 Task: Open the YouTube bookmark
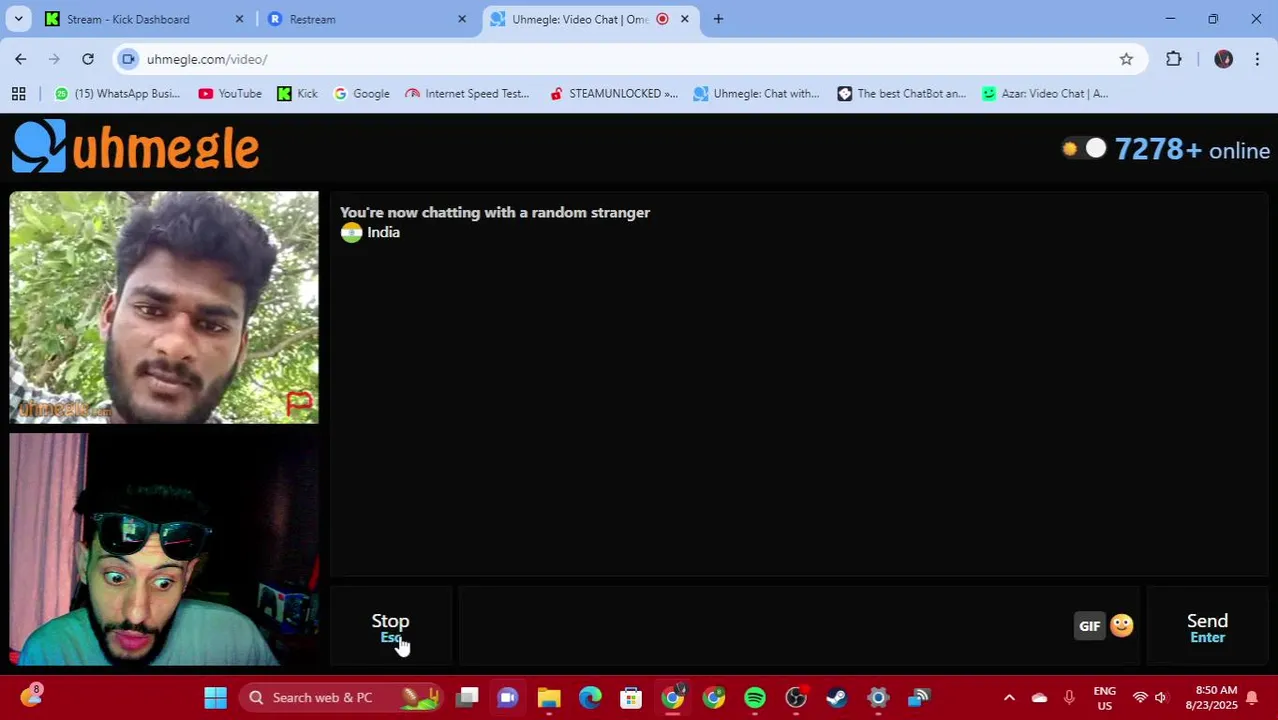(230, 93)
